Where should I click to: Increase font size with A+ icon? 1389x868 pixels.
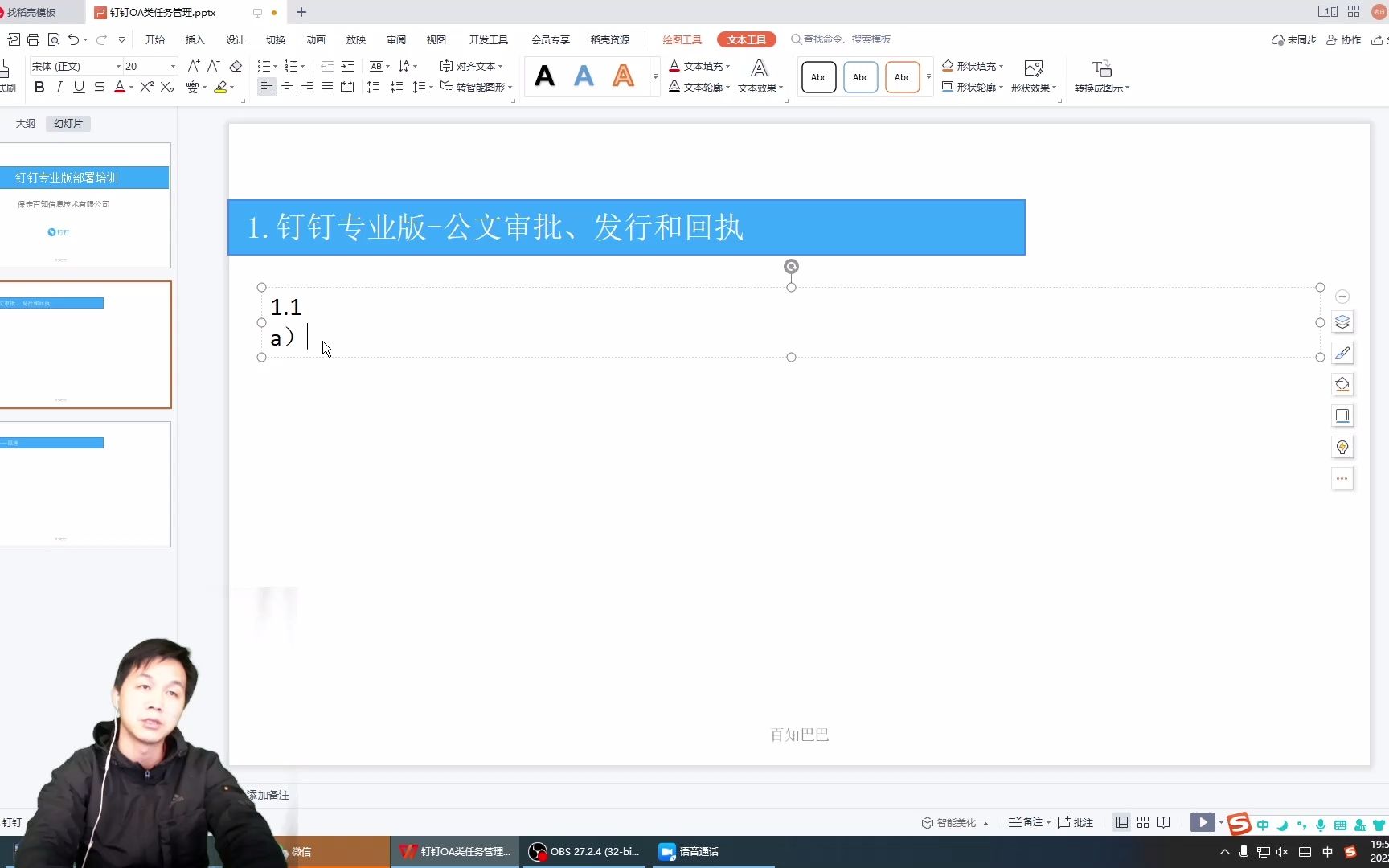pyautogui.click(x=194, y=66)
